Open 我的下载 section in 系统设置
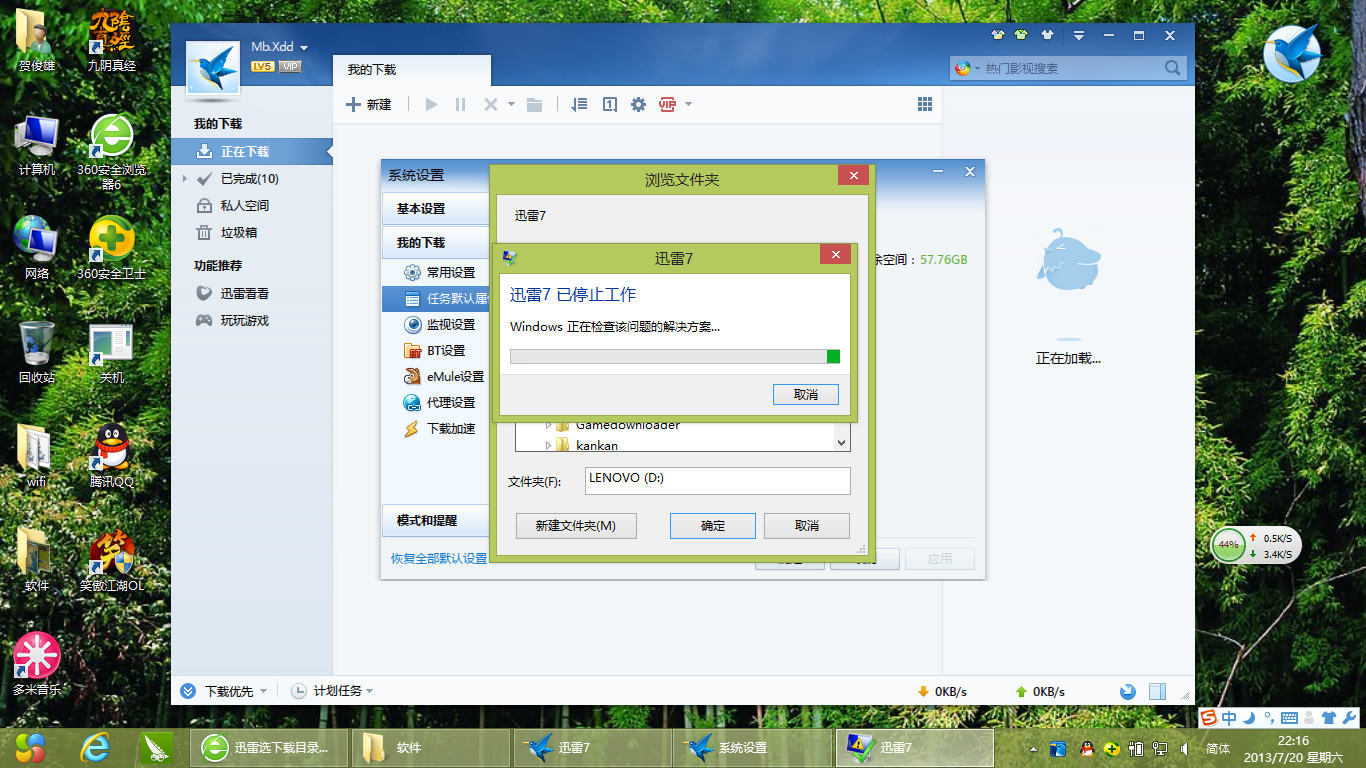Screen dimensions: 1366x768 point(435,243)
